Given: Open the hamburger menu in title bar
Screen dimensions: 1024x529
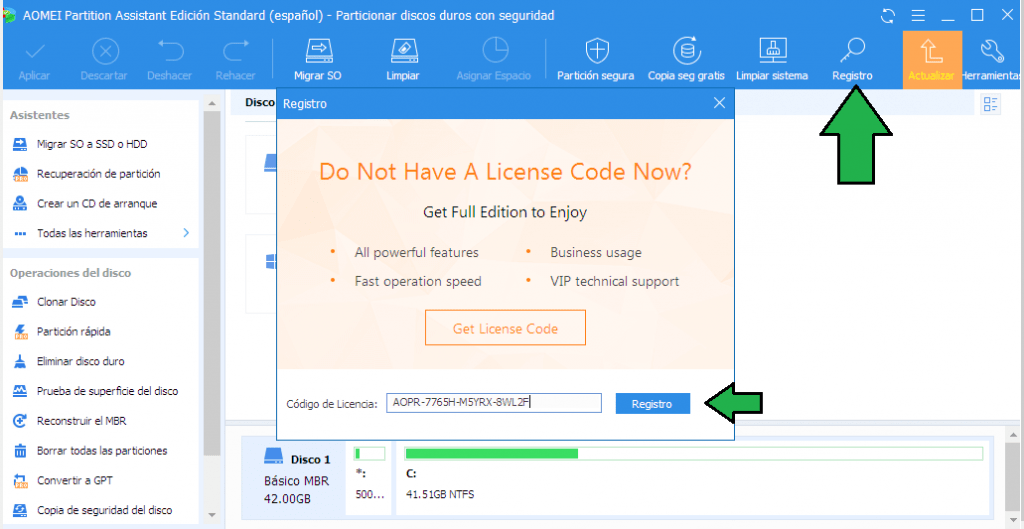Looking at the screenshot, I should point(918,16).
